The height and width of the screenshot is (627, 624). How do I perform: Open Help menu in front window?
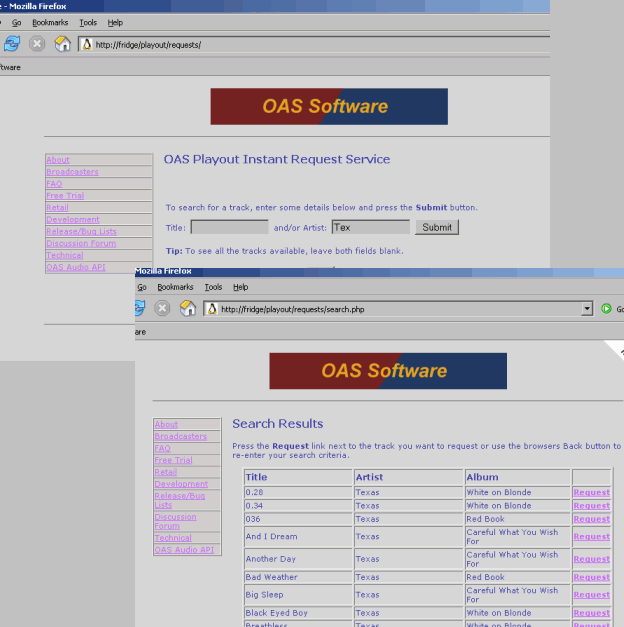(240, 287)
